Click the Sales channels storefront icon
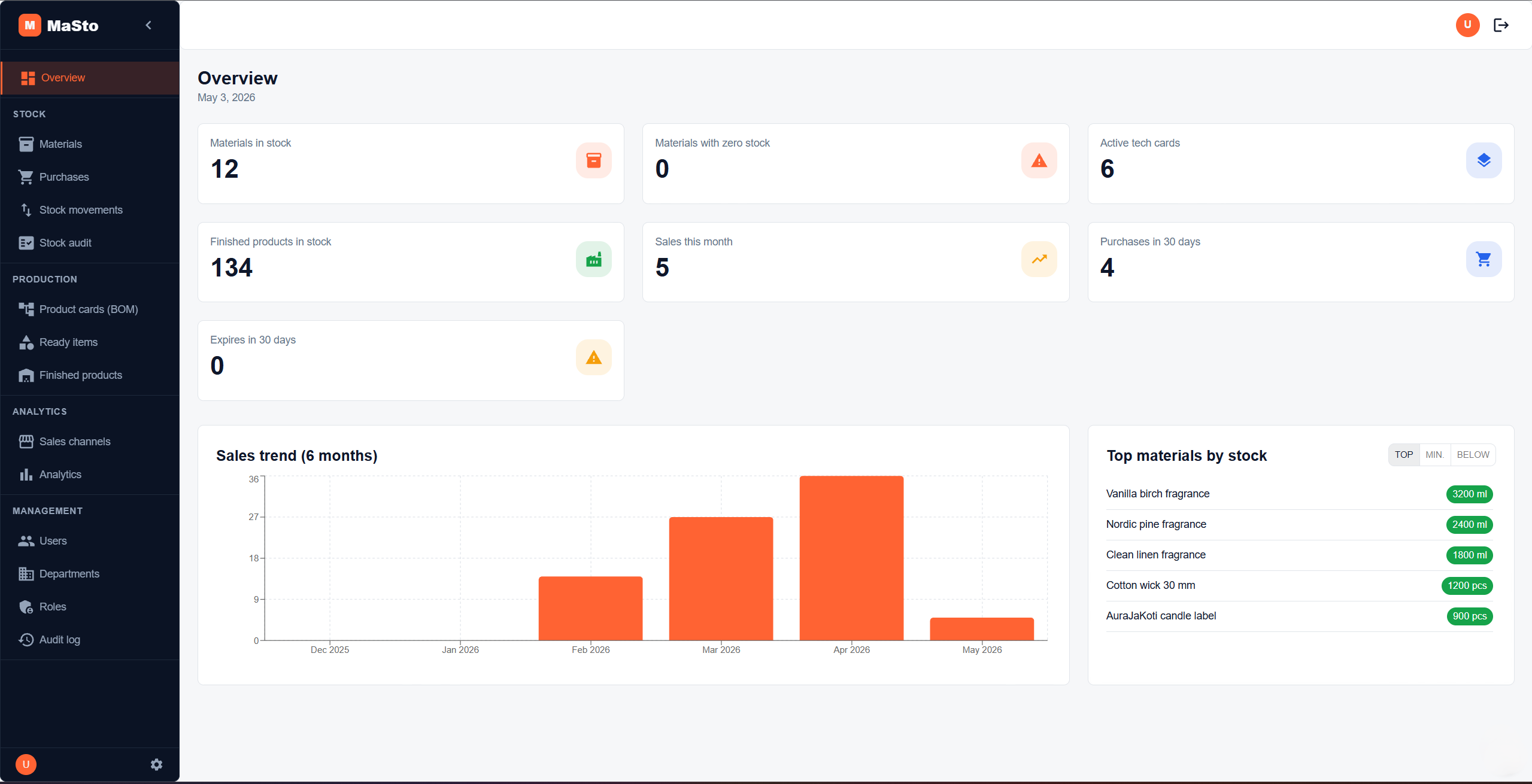This screenshot has height=784, width=1532. [x=26, y=442]
